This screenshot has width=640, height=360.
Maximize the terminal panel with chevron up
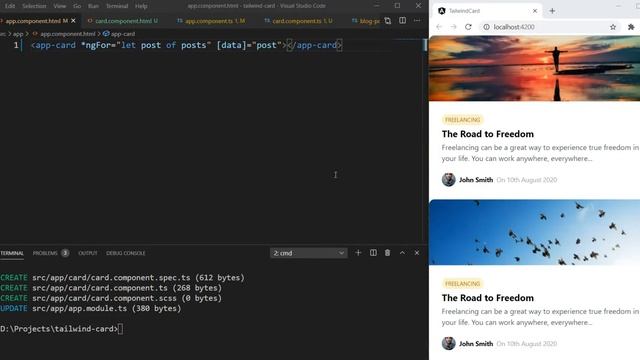pos(402,253)
